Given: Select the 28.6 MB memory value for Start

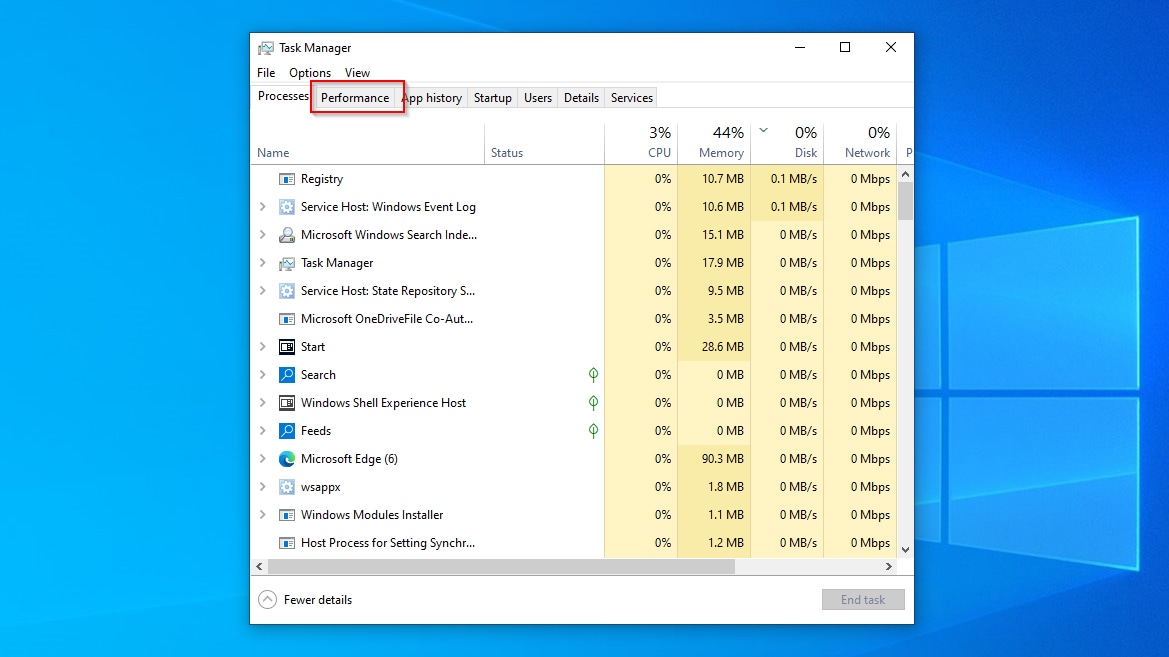Looking at the screenshot, I should (714, 347).
